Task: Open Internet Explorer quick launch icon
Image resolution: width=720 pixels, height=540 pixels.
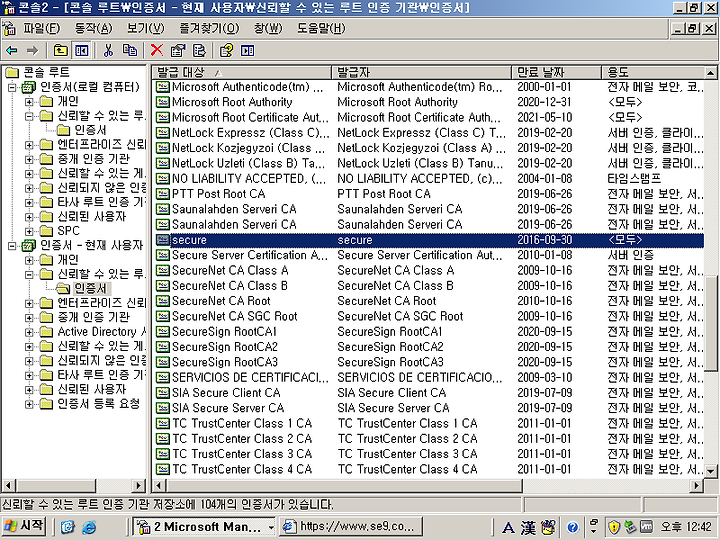Action: [x=89, y=527]
